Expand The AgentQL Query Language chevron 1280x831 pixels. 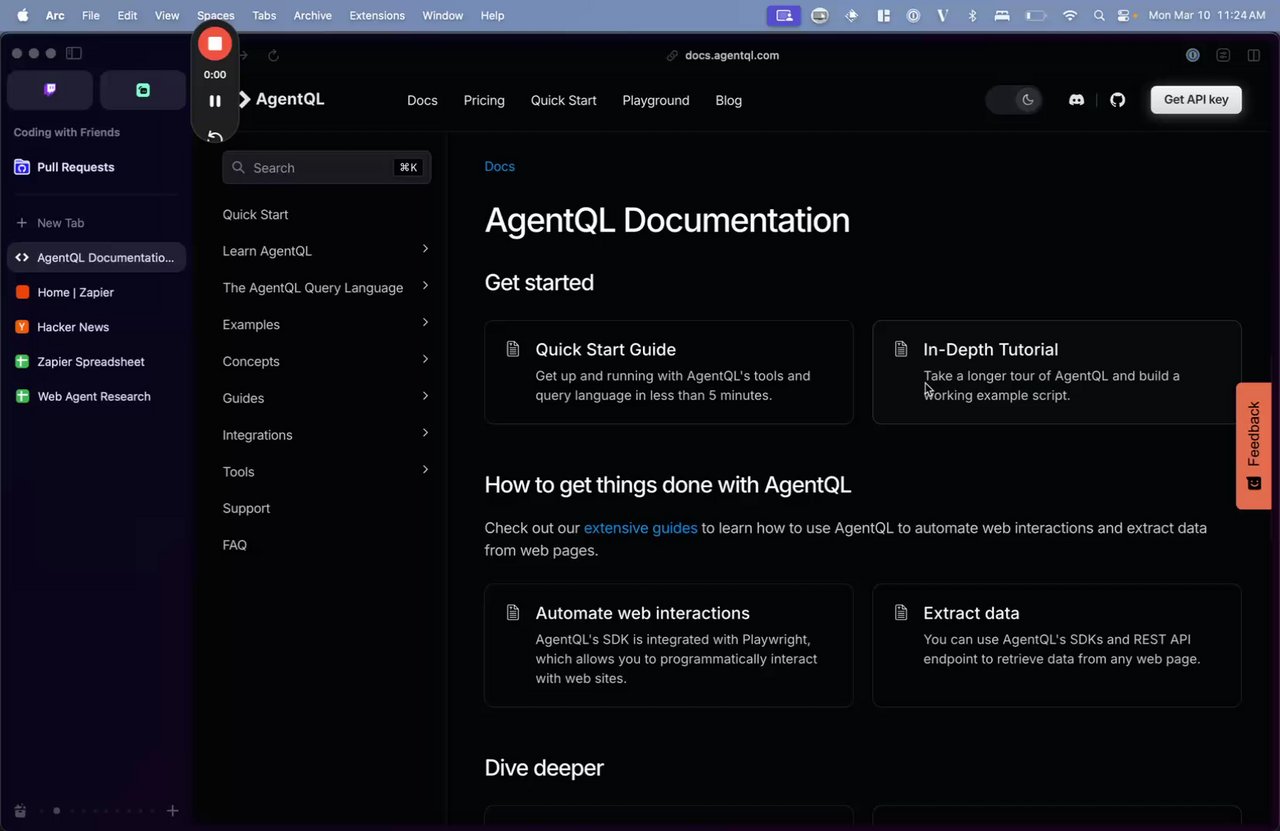425,286
